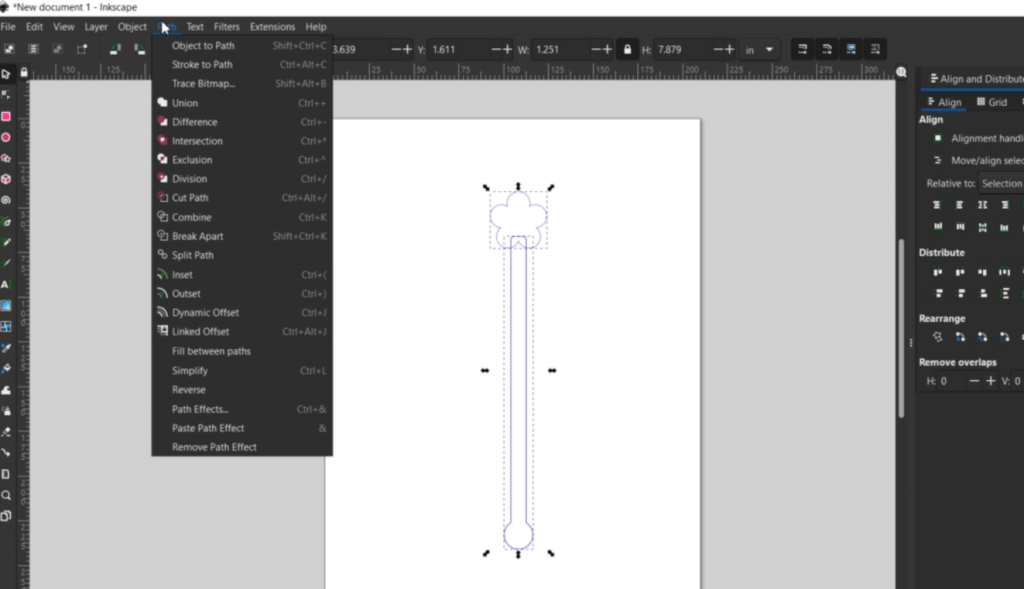Increase the Remove overlaps H value
Image resolution: width=1024 pixels, height=589 pixels.
[x=991, y=381]
